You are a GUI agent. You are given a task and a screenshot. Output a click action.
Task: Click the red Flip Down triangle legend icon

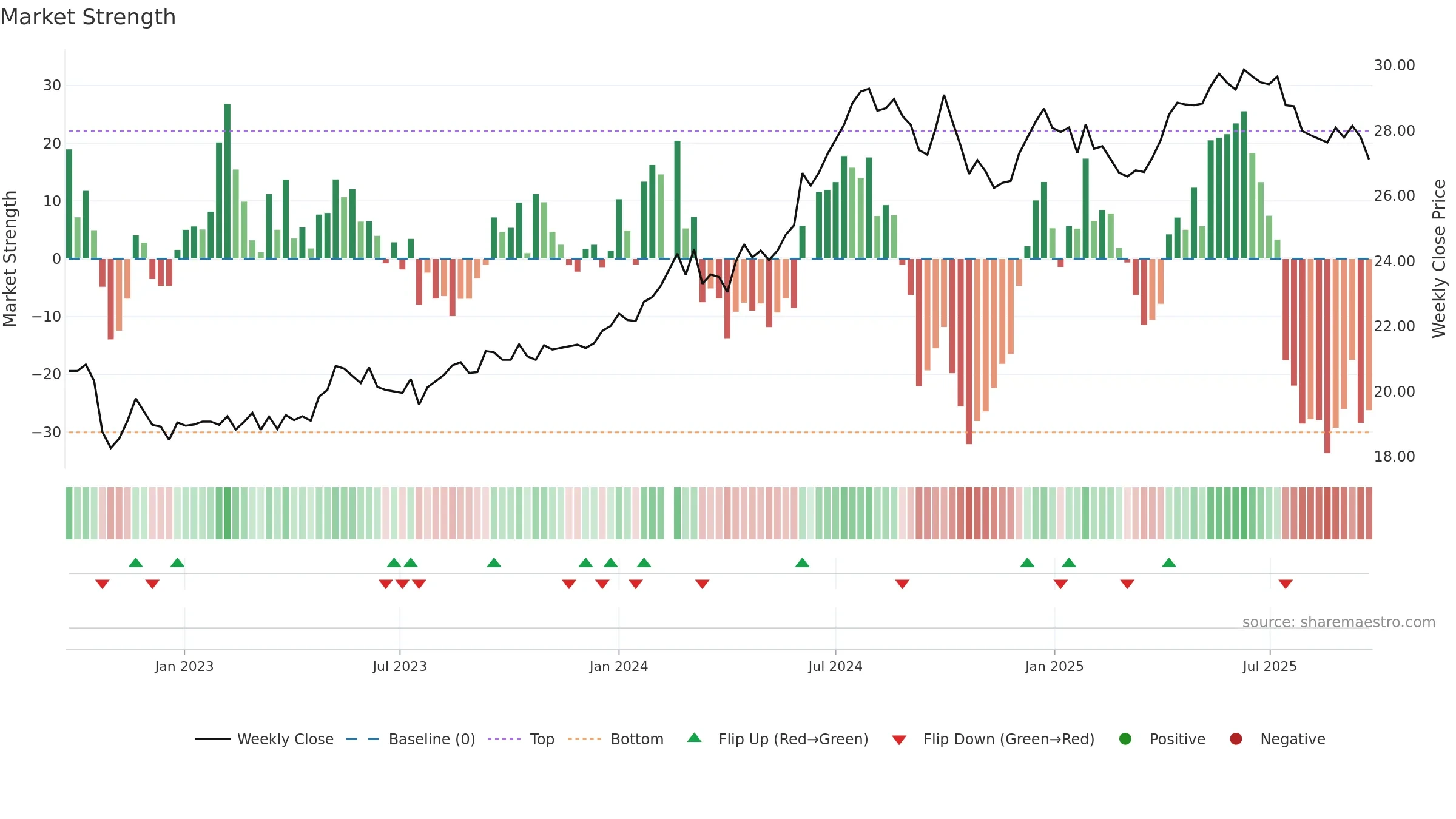[x=899, y=740]
